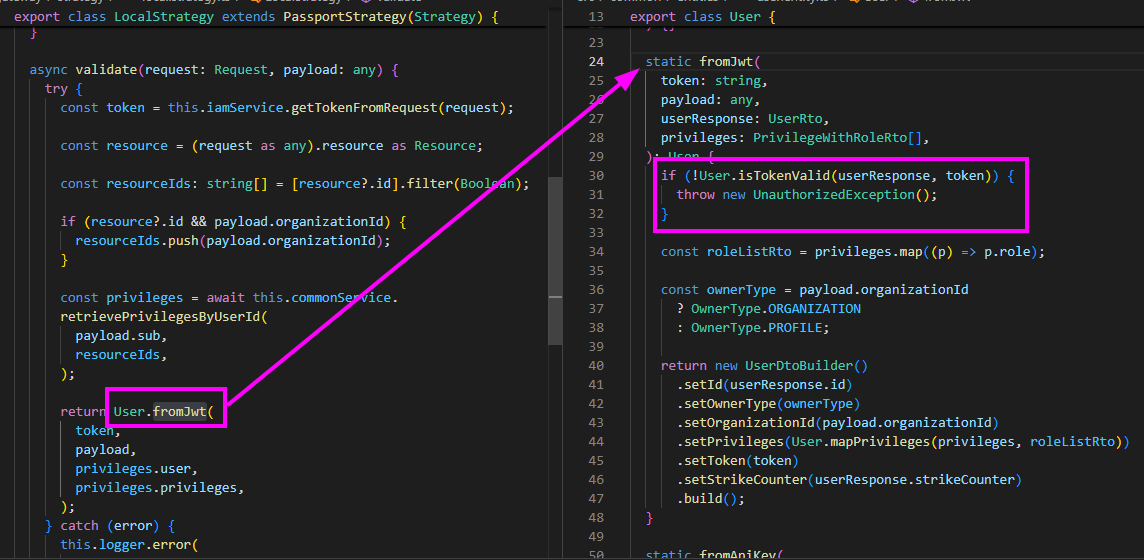Click the 'return User.fromJwt(' call in left editor

coord(136,411)
